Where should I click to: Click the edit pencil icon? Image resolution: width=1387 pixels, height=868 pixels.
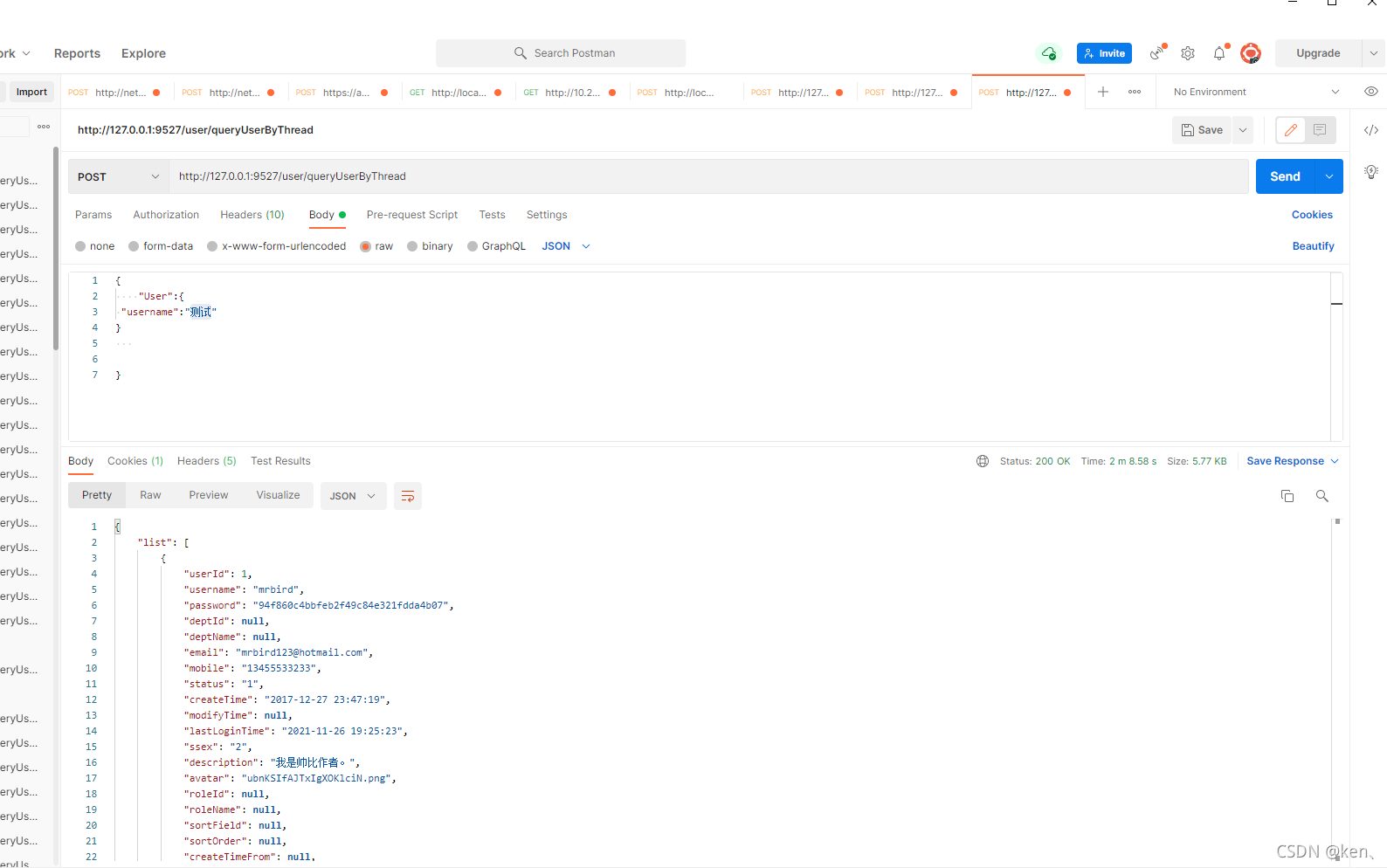(1291, 130)
